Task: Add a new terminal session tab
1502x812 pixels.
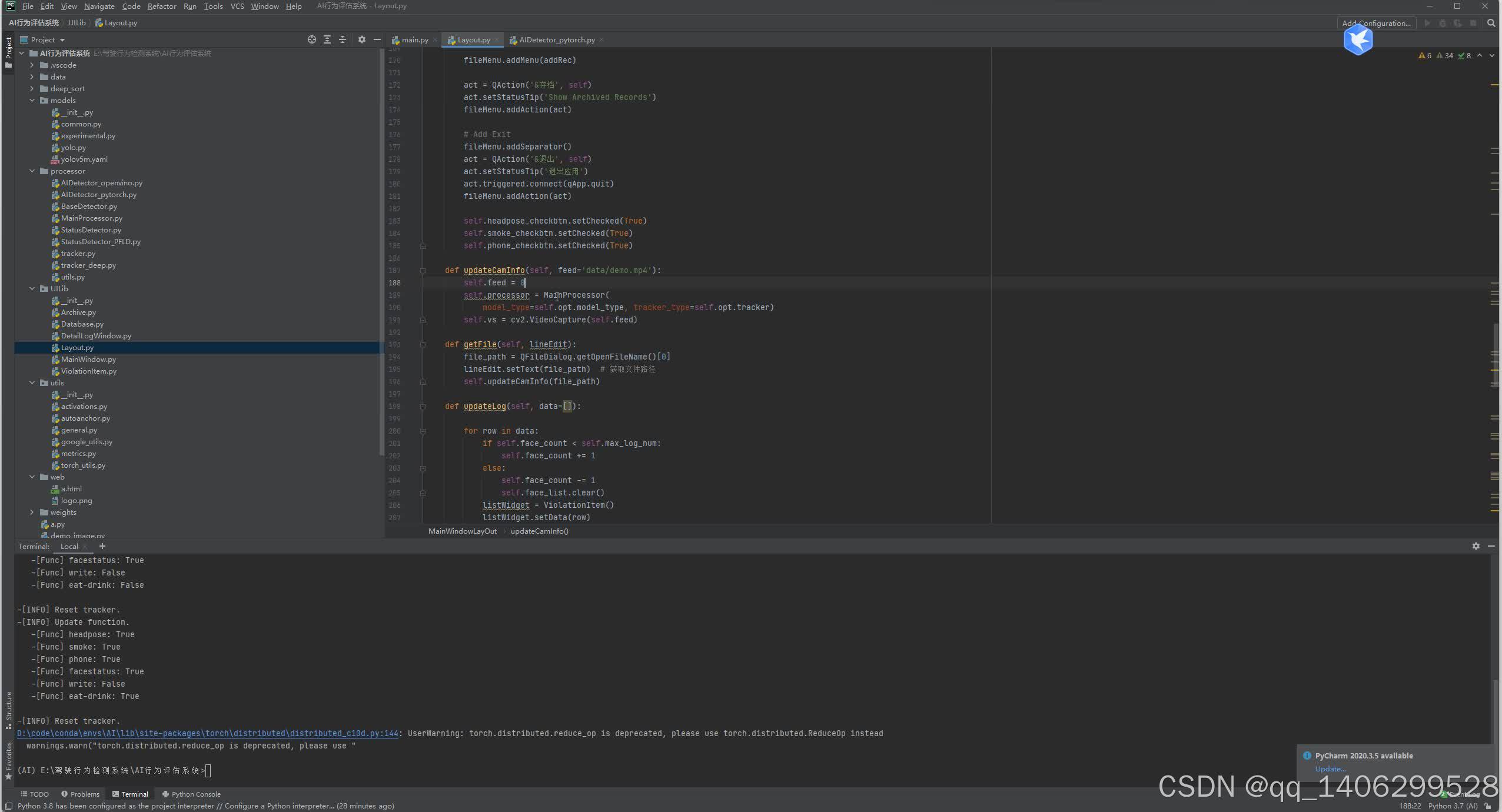Action: pos(102,546)
